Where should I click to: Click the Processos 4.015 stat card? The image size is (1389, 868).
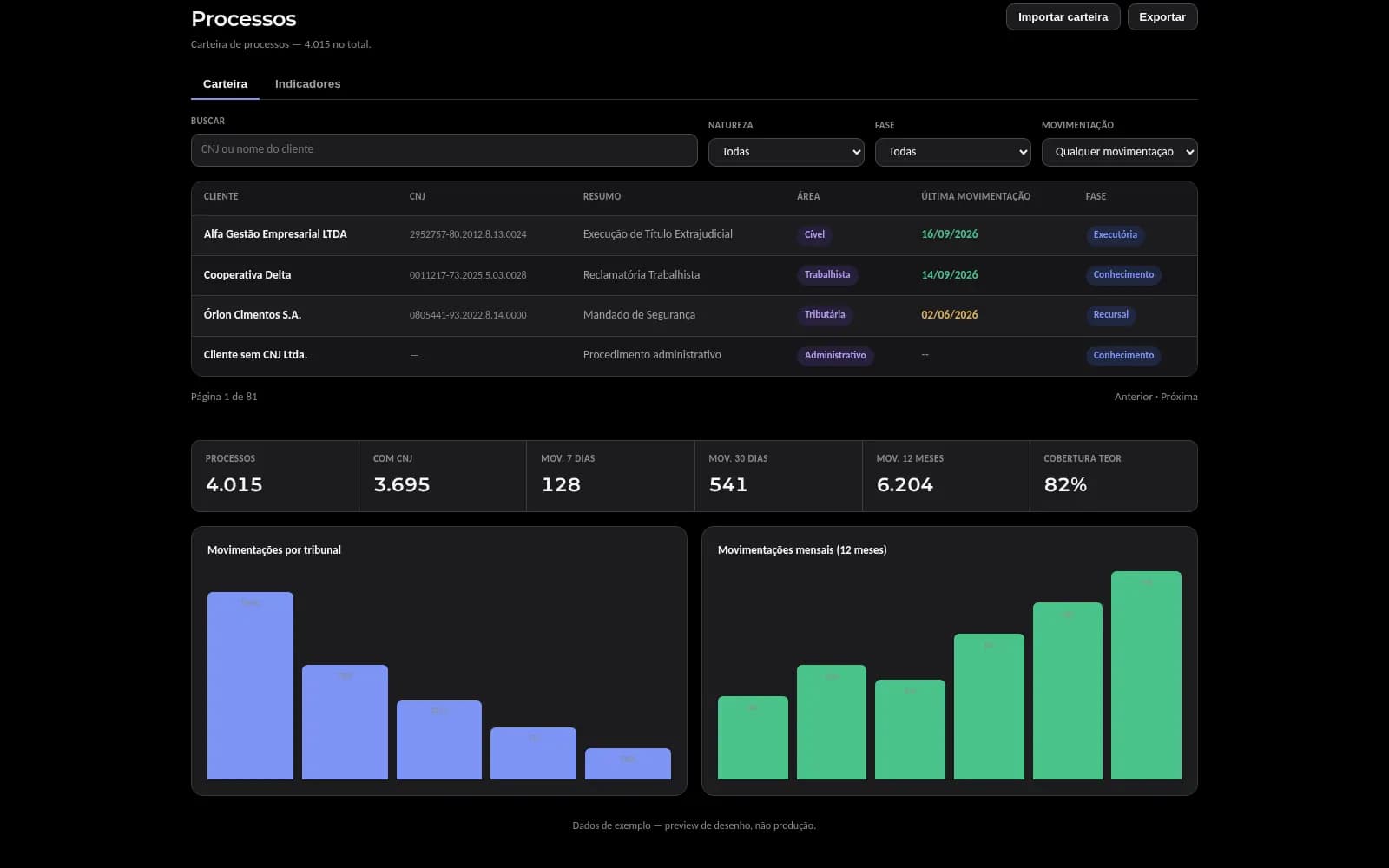tap(274, 476)
